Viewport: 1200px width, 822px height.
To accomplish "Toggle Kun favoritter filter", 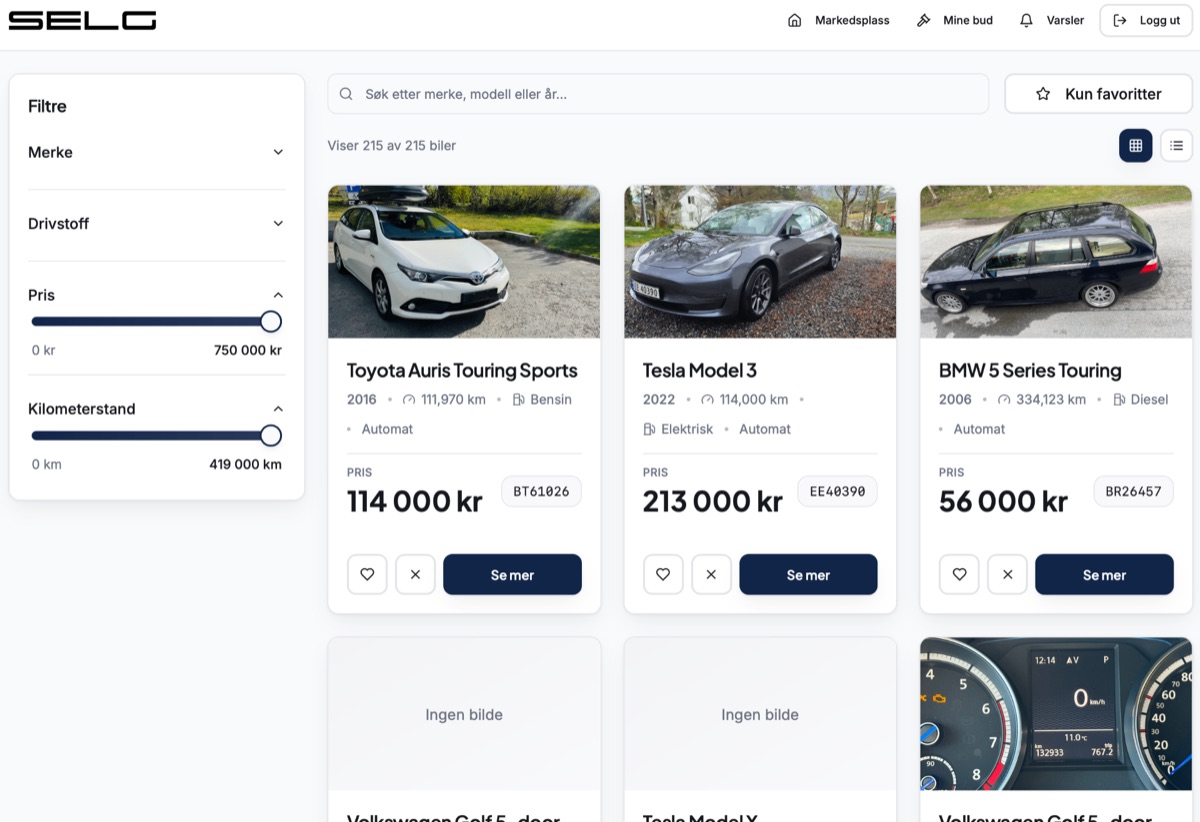I will (1098, 94).
